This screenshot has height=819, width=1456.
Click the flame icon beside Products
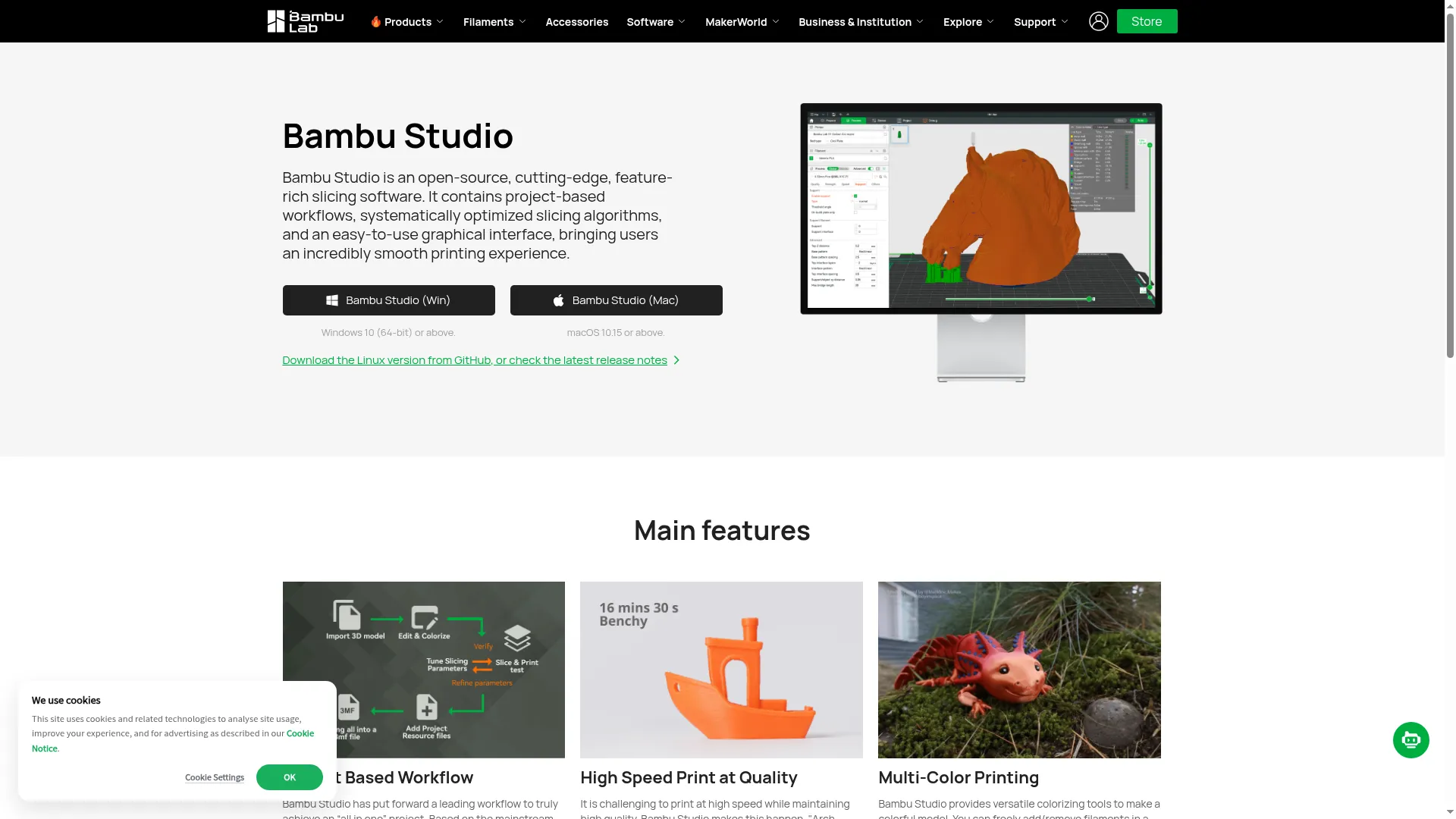375,21
